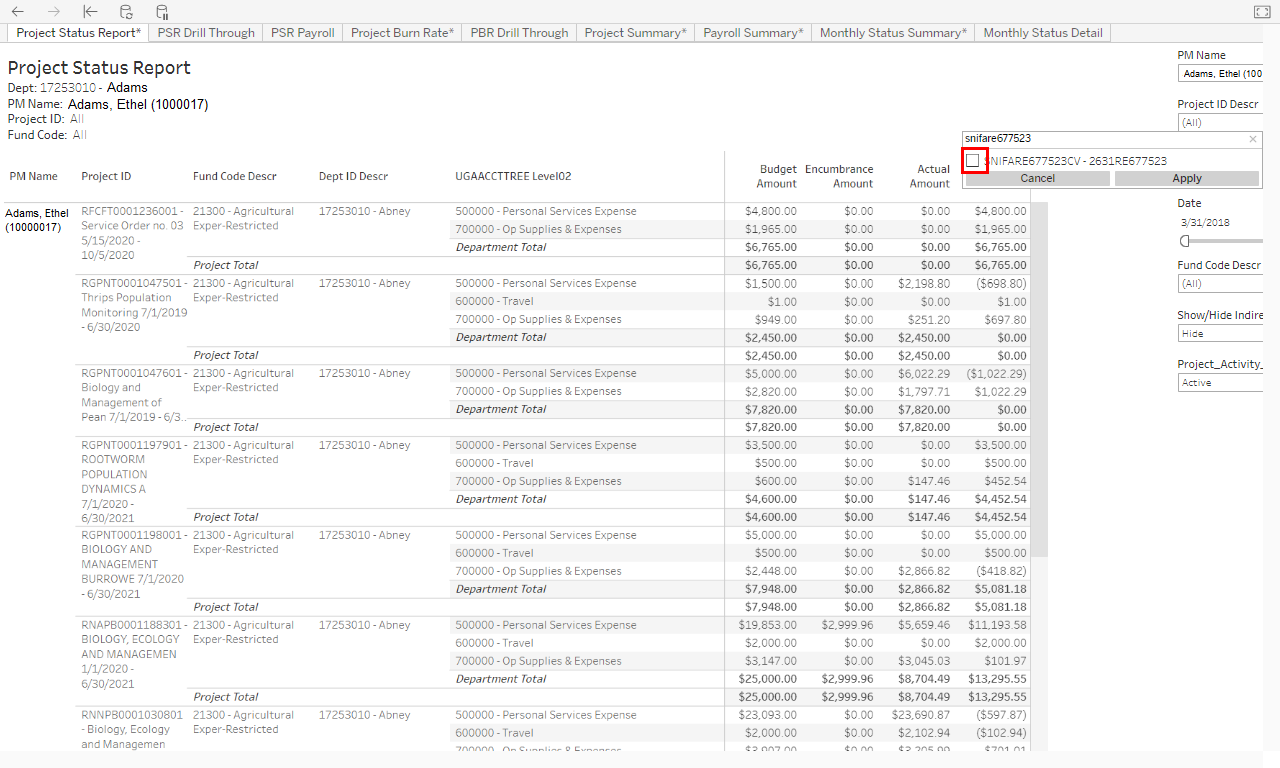Select project RGPNT0001198001 Biology and Management Burrowe
The height and width of the screenshot is (768, 1280).
coord(133,564)
